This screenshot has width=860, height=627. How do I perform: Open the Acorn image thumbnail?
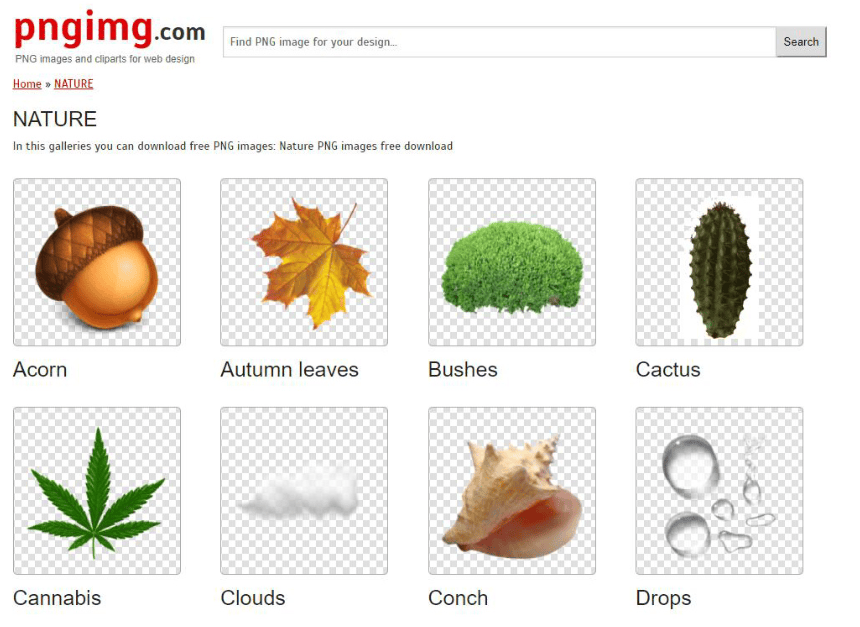[97, 262]
